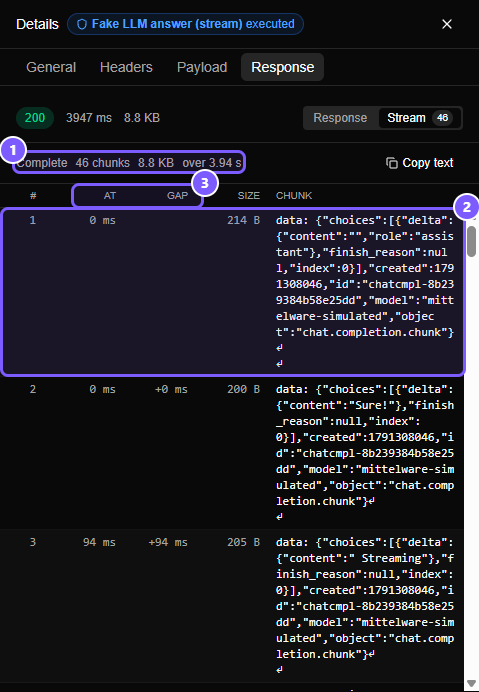
Task: Click the 8.8 KB size next to duration
Action: pyautogui.click(x=142, y=118)
